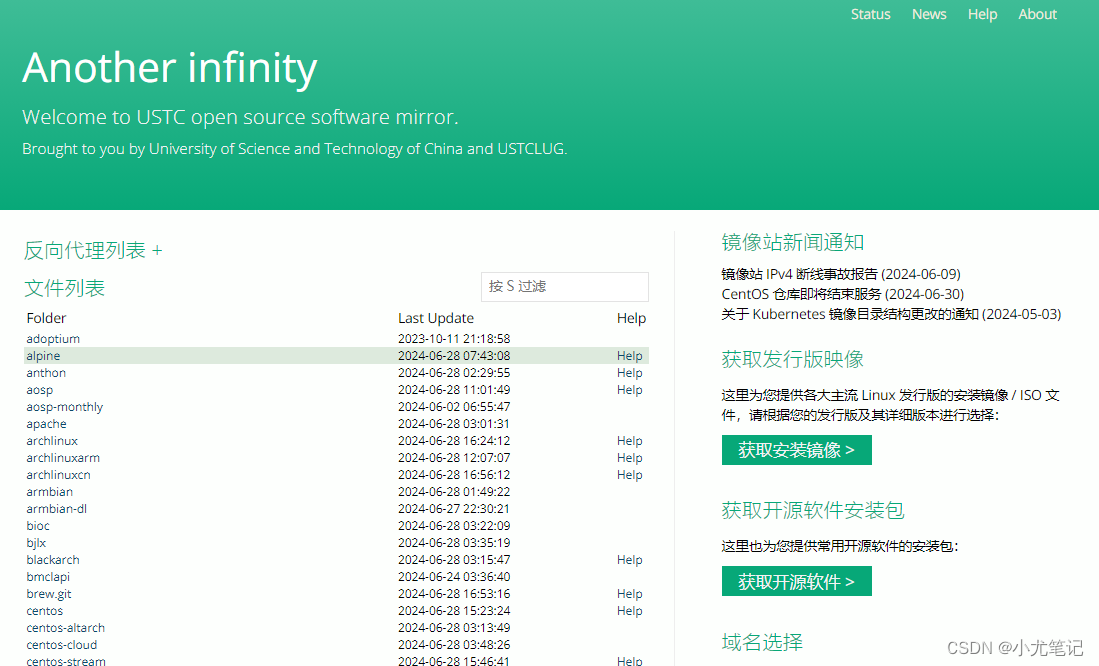Click timestamp 2024-06-28 07:43:08
This screenshot has height=666, width=1099.
(454, 356)
